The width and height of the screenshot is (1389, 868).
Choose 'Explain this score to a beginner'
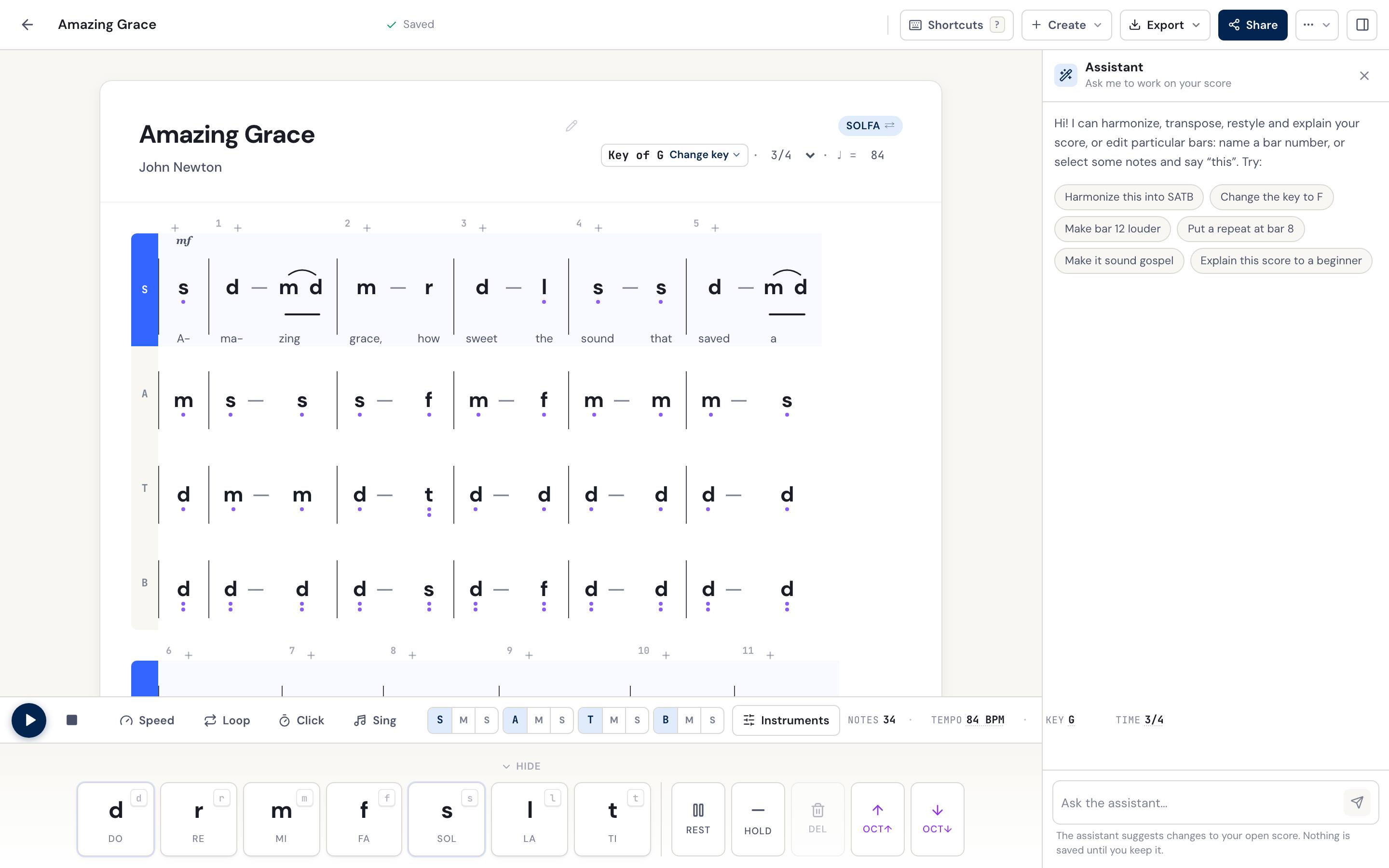point(1280,260)
